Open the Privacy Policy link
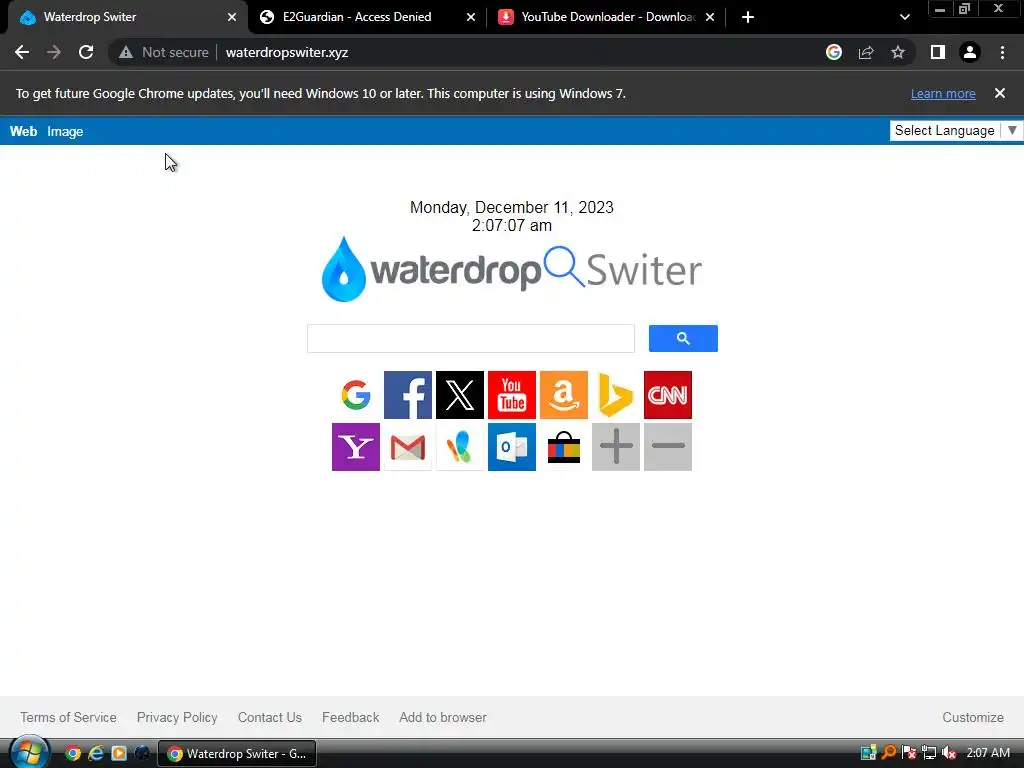1024x768 pixels. click(x=177, y=717)
